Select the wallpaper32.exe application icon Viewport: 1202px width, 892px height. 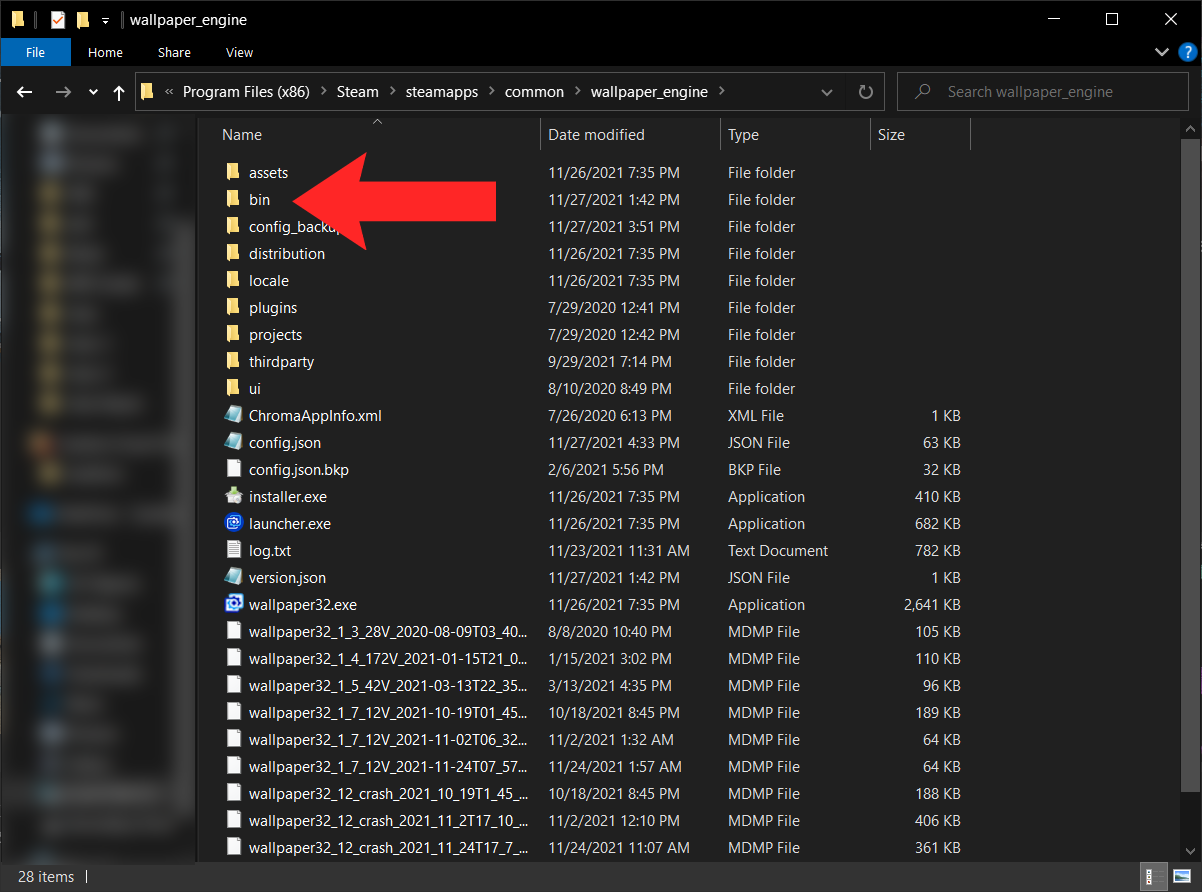coord(233,604)
